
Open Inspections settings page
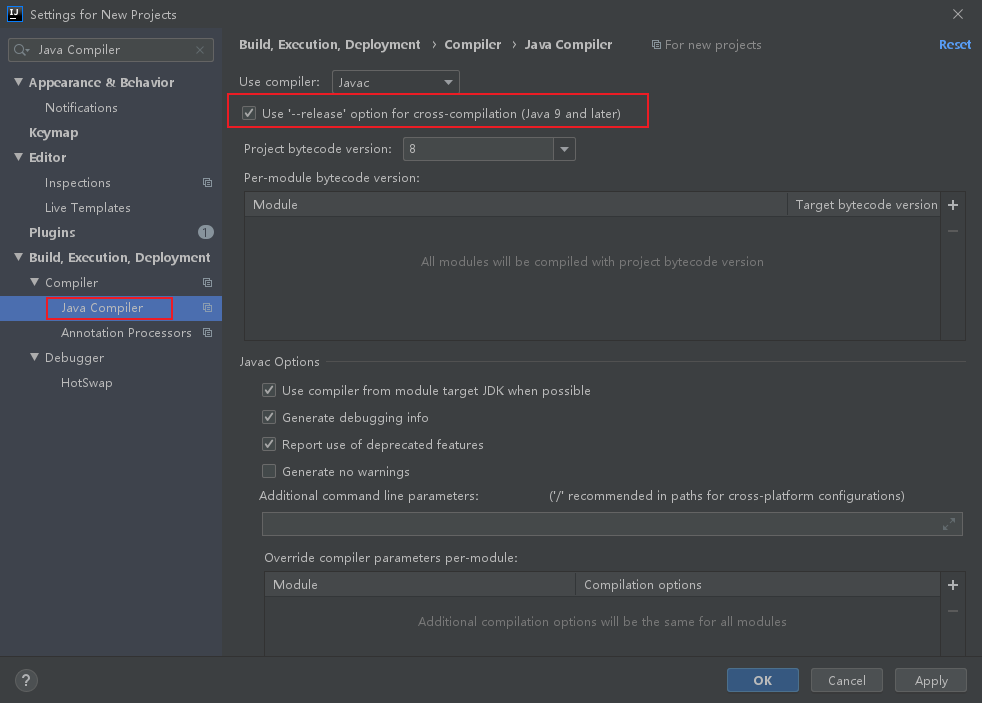[78, 183]
